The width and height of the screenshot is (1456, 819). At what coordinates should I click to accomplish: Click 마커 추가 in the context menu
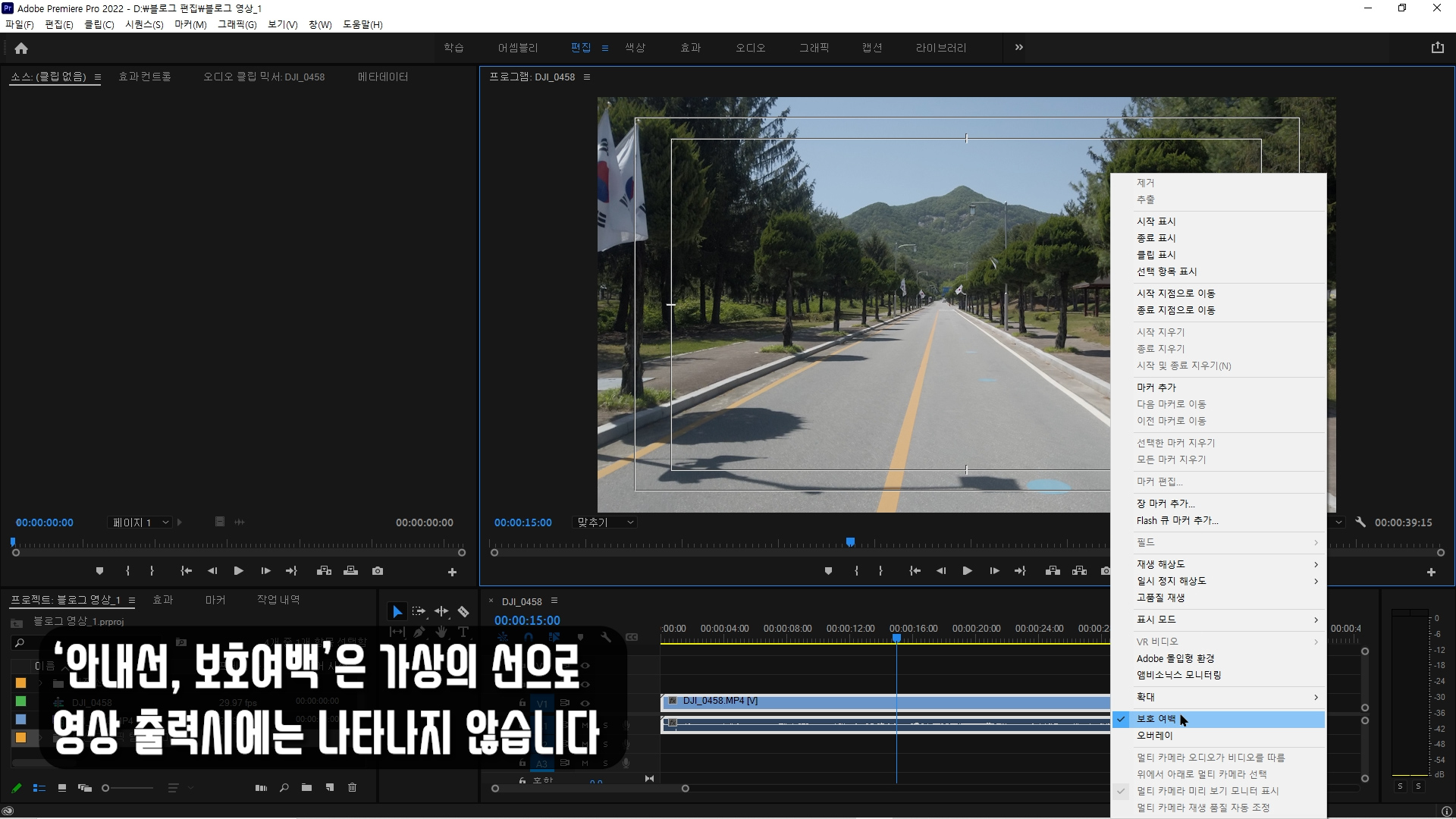click(1156, 388)
